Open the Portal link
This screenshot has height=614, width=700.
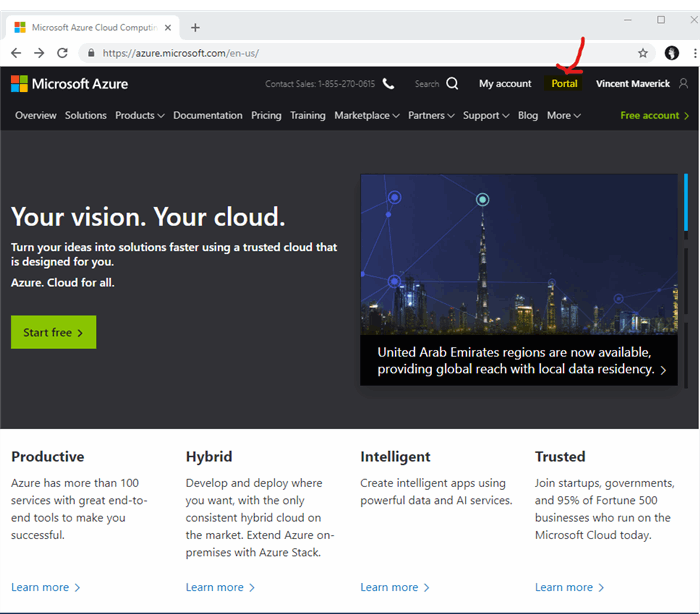pyautogui.click(x=564, y=84)
